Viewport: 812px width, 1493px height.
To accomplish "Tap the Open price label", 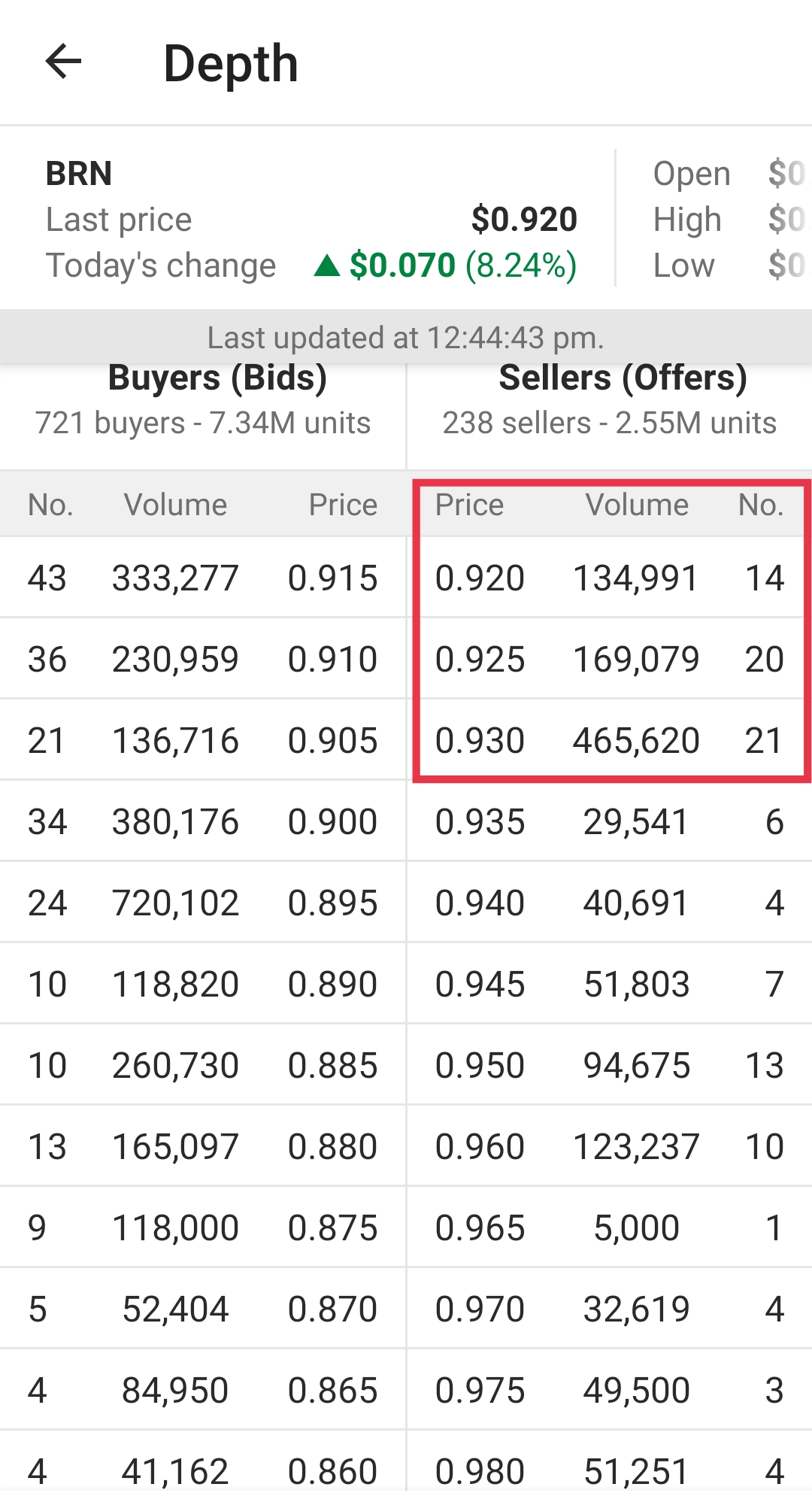I will point(692,174).
